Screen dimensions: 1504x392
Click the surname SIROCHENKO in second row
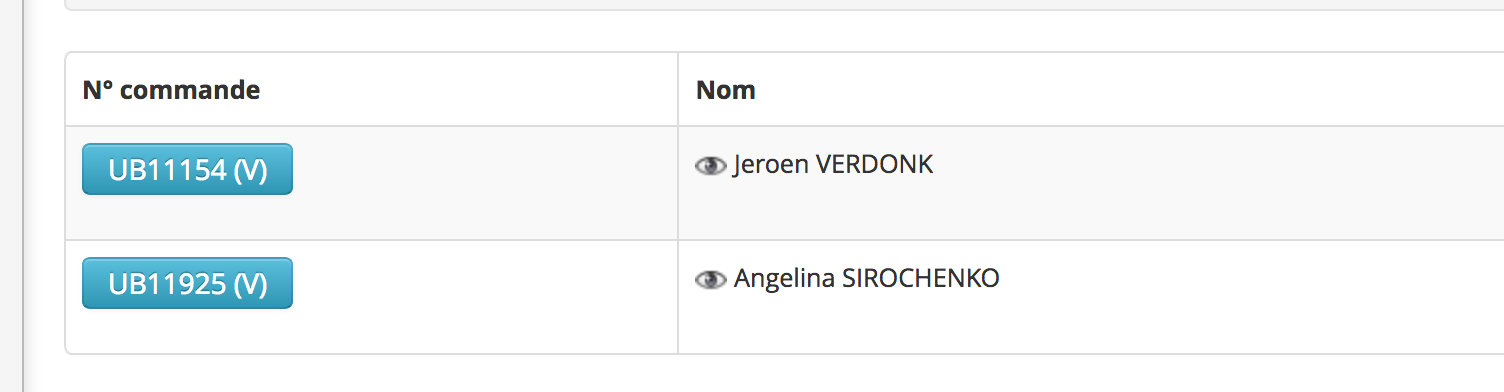click(920, 279)
